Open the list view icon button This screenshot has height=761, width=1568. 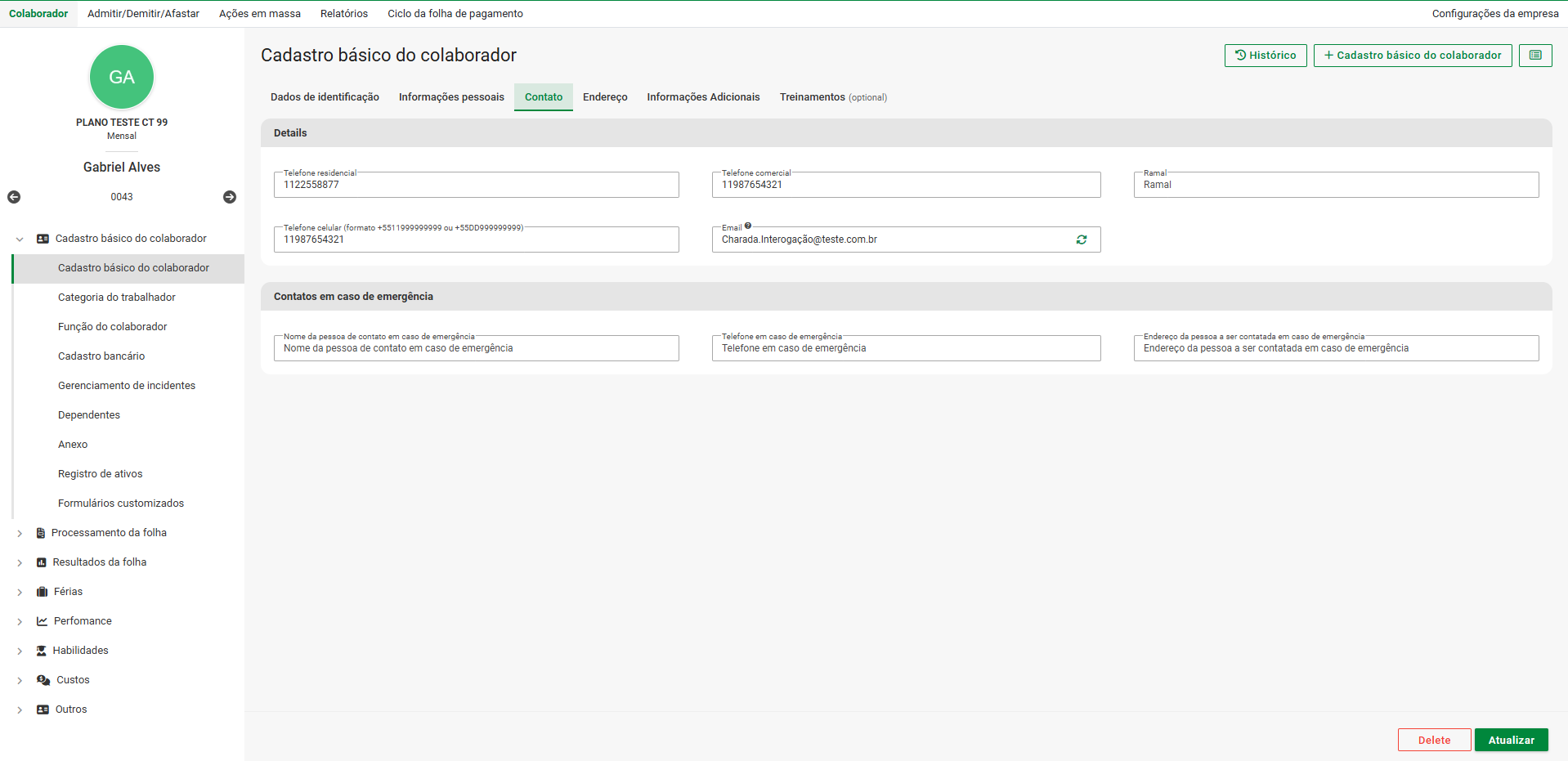1535,56
